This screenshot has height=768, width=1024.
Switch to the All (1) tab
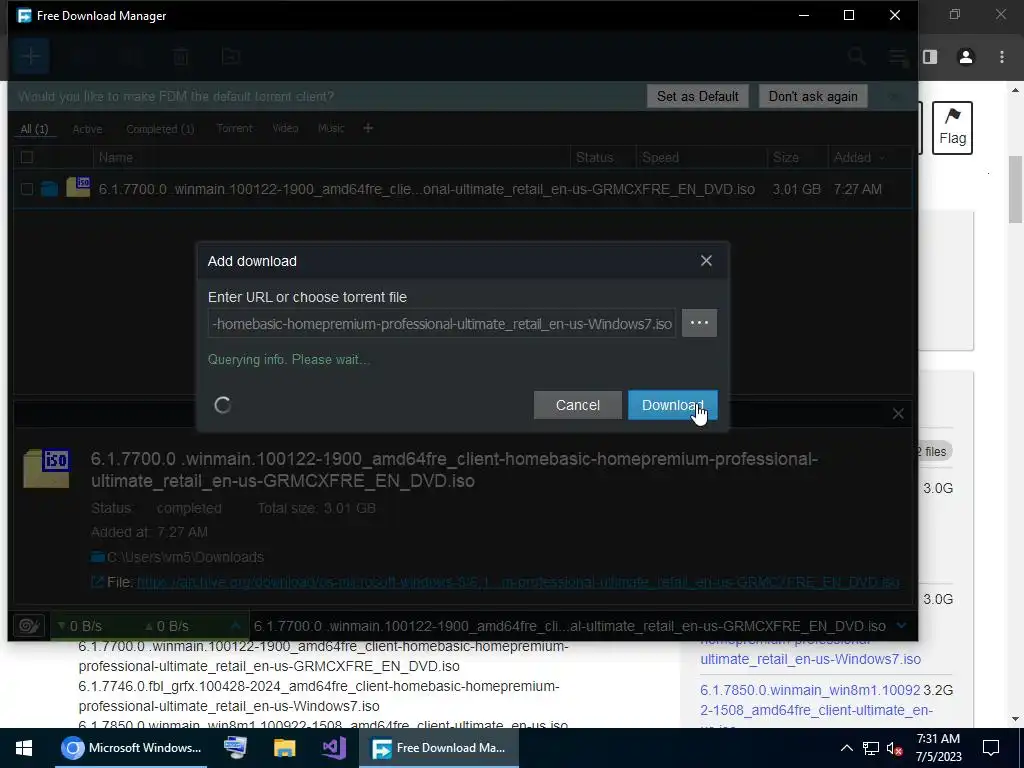click(34, 129)
